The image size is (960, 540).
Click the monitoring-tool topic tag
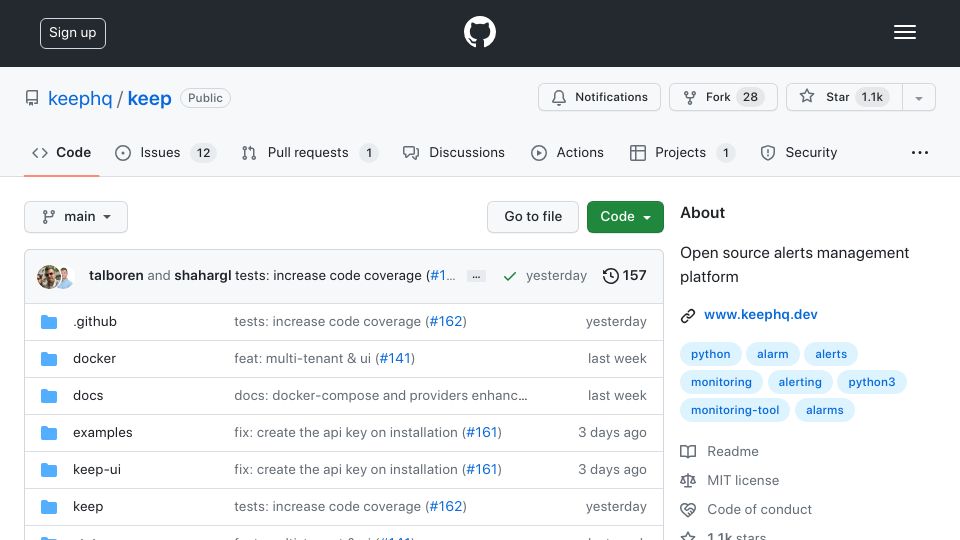[735, 410]
